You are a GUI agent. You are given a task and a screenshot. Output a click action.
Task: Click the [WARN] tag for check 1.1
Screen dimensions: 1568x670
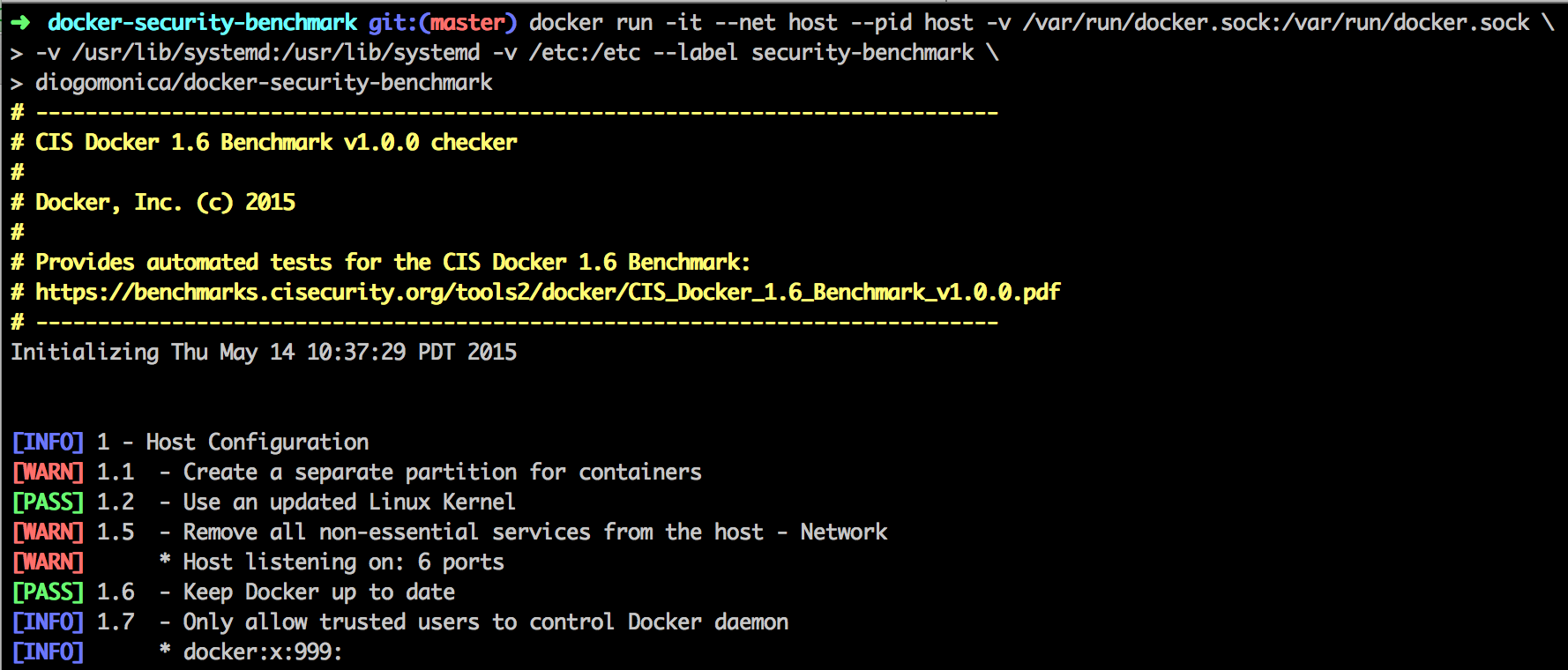tap(49, 473)
